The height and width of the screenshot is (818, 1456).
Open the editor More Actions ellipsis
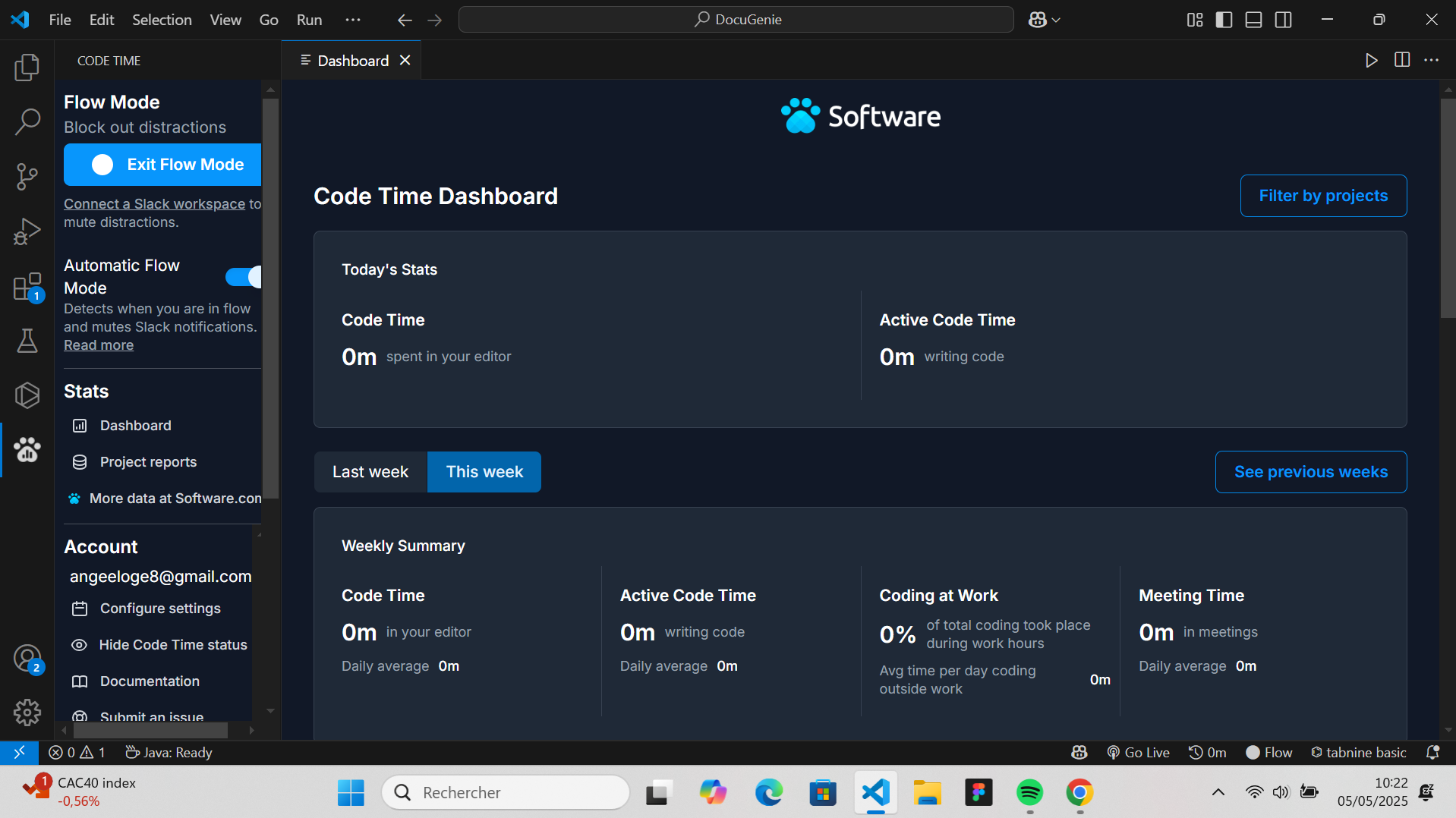tap(1432, 60)
